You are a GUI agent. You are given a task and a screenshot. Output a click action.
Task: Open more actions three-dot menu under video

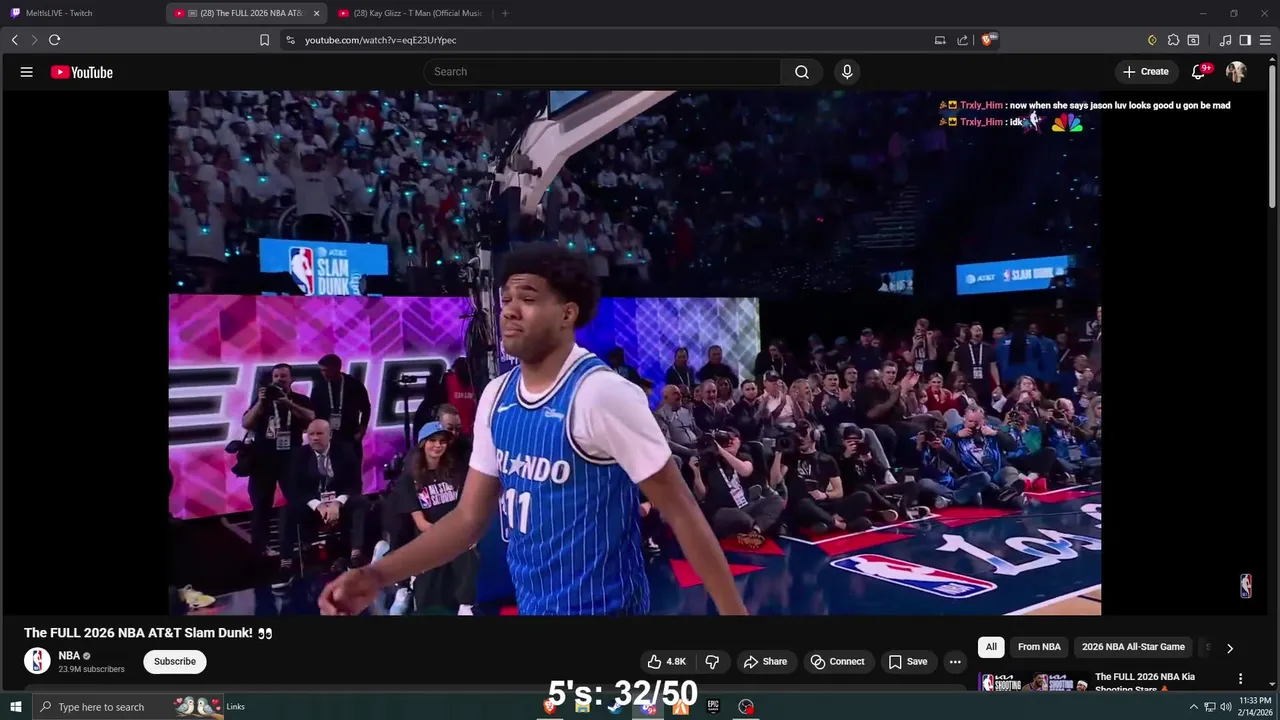pyautogui.click(x=955, y=661)
